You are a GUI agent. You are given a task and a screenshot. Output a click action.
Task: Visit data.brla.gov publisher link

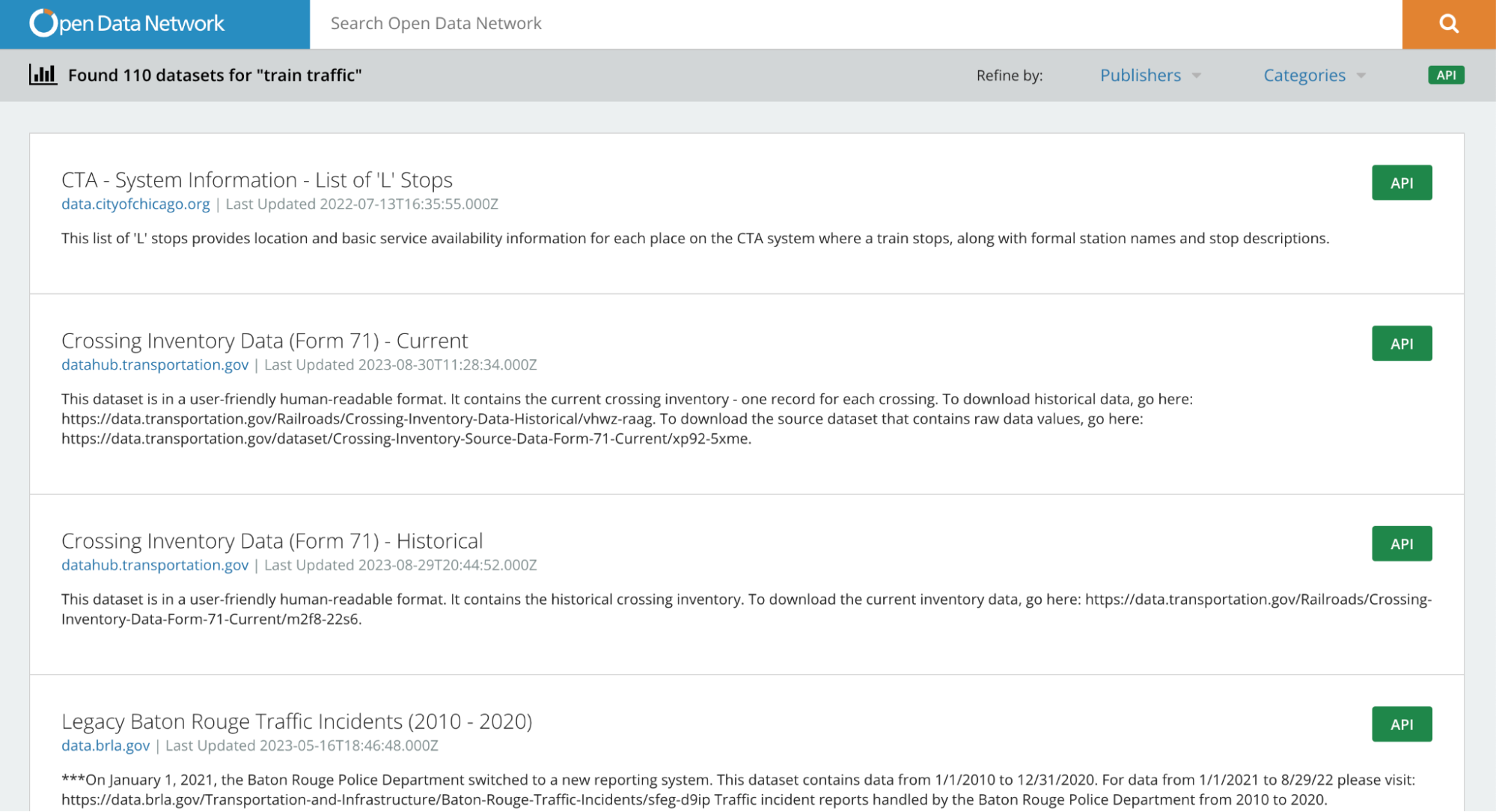tap(106, 746)
